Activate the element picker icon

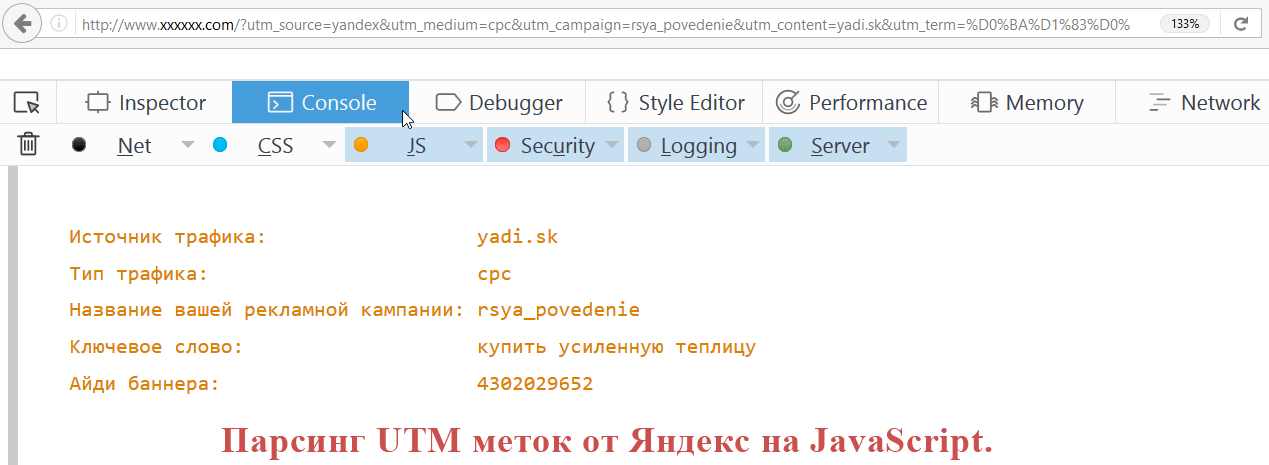(27, 102)
